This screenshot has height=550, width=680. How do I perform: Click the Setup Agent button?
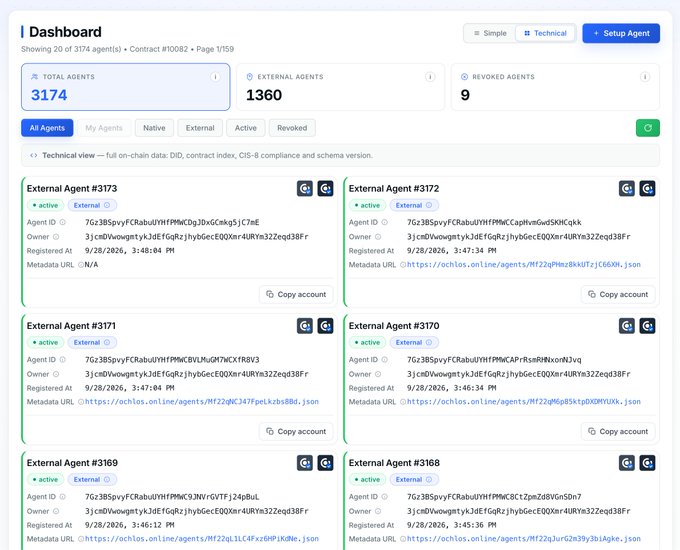621,33
